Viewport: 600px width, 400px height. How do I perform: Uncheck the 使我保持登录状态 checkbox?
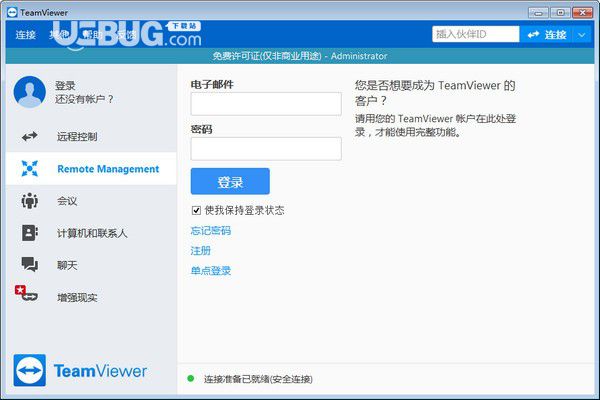click(196, 210)
